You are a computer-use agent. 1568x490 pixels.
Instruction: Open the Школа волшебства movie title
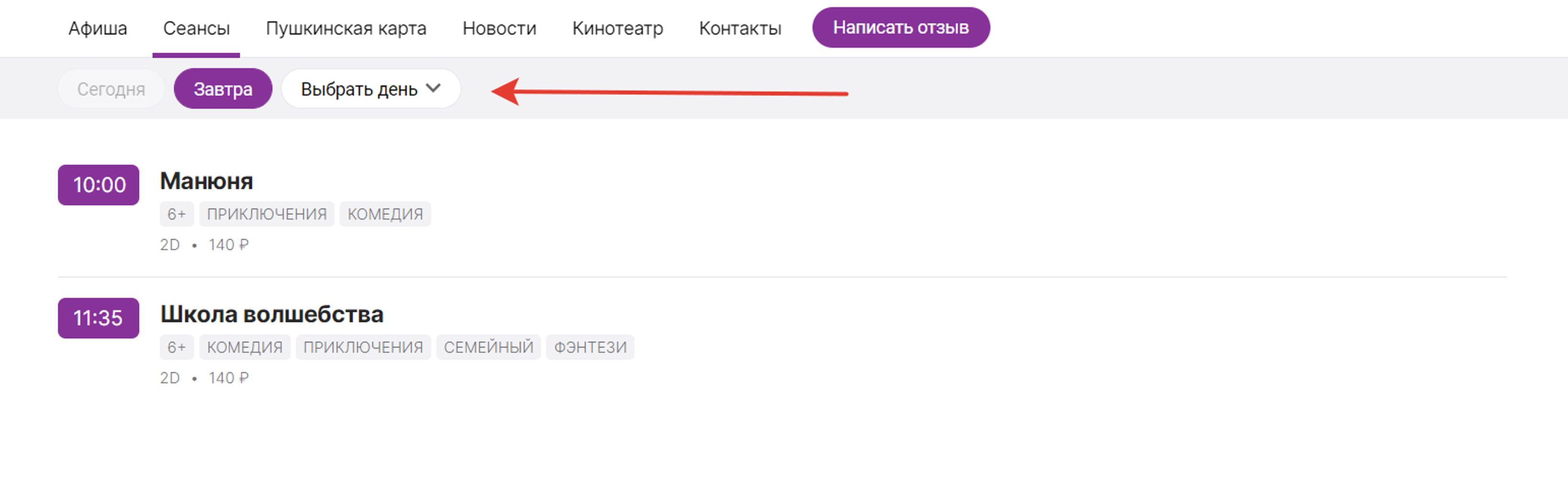tap(271, 314)
